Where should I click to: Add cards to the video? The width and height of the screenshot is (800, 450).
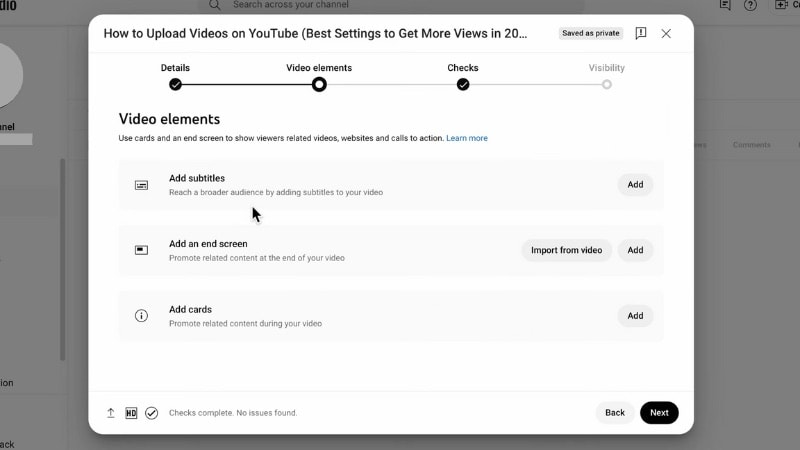635,316
